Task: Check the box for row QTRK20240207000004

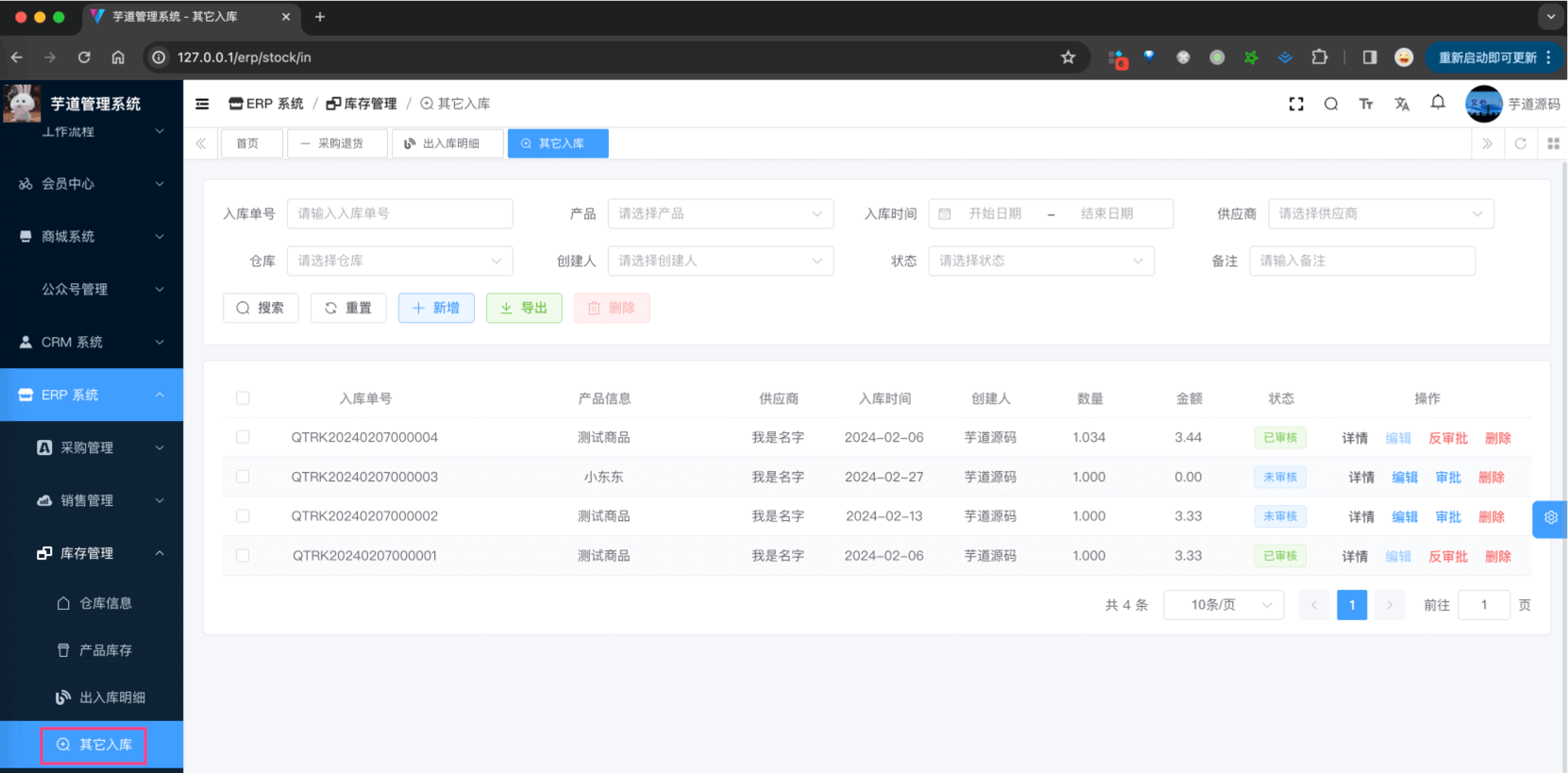Action: [x=243, y=437]
